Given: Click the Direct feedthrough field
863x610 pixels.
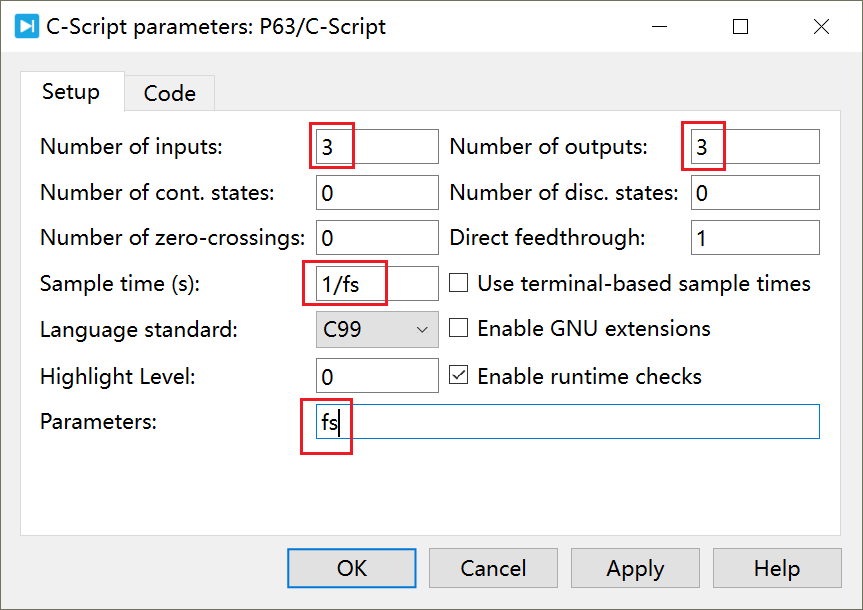Looking at the screenshot, I should (755, 237).
